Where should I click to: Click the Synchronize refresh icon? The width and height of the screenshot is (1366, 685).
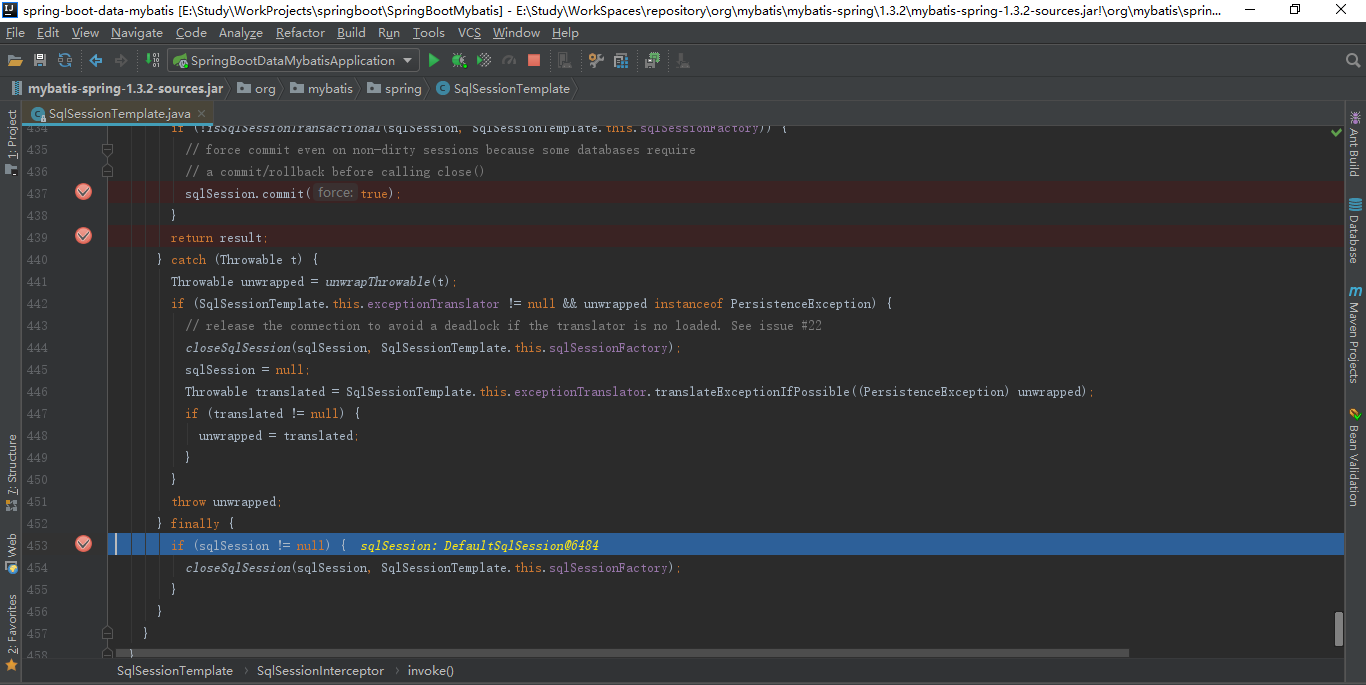[65, 61]
